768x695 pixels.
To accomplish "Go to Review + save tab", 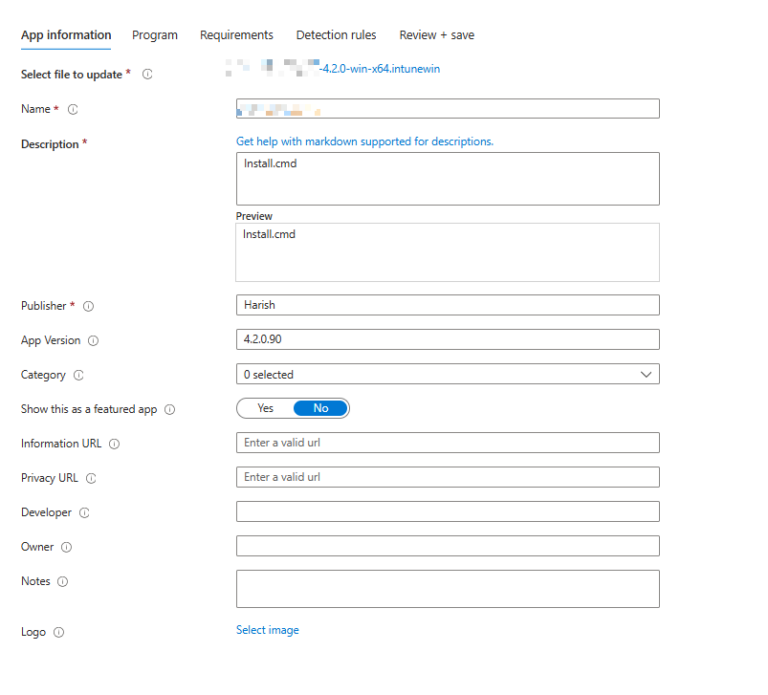I will point(437,35).
